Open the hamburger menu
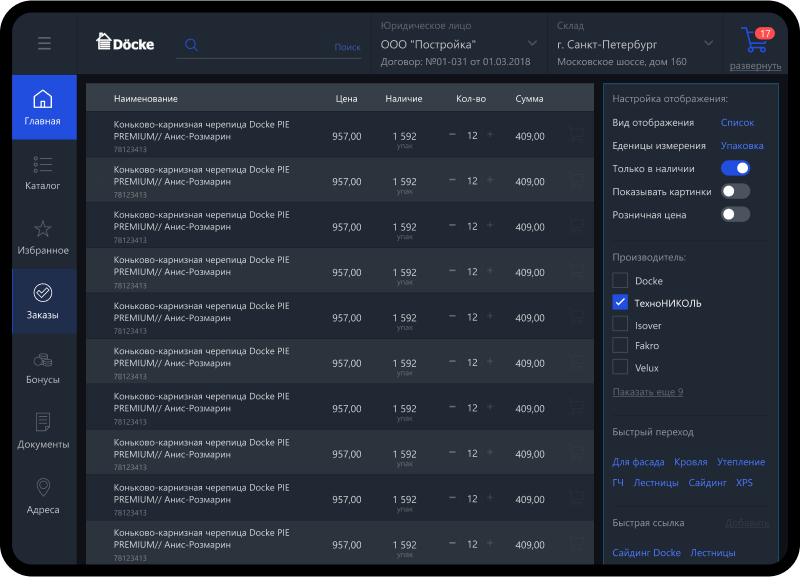 pos(44,43)
